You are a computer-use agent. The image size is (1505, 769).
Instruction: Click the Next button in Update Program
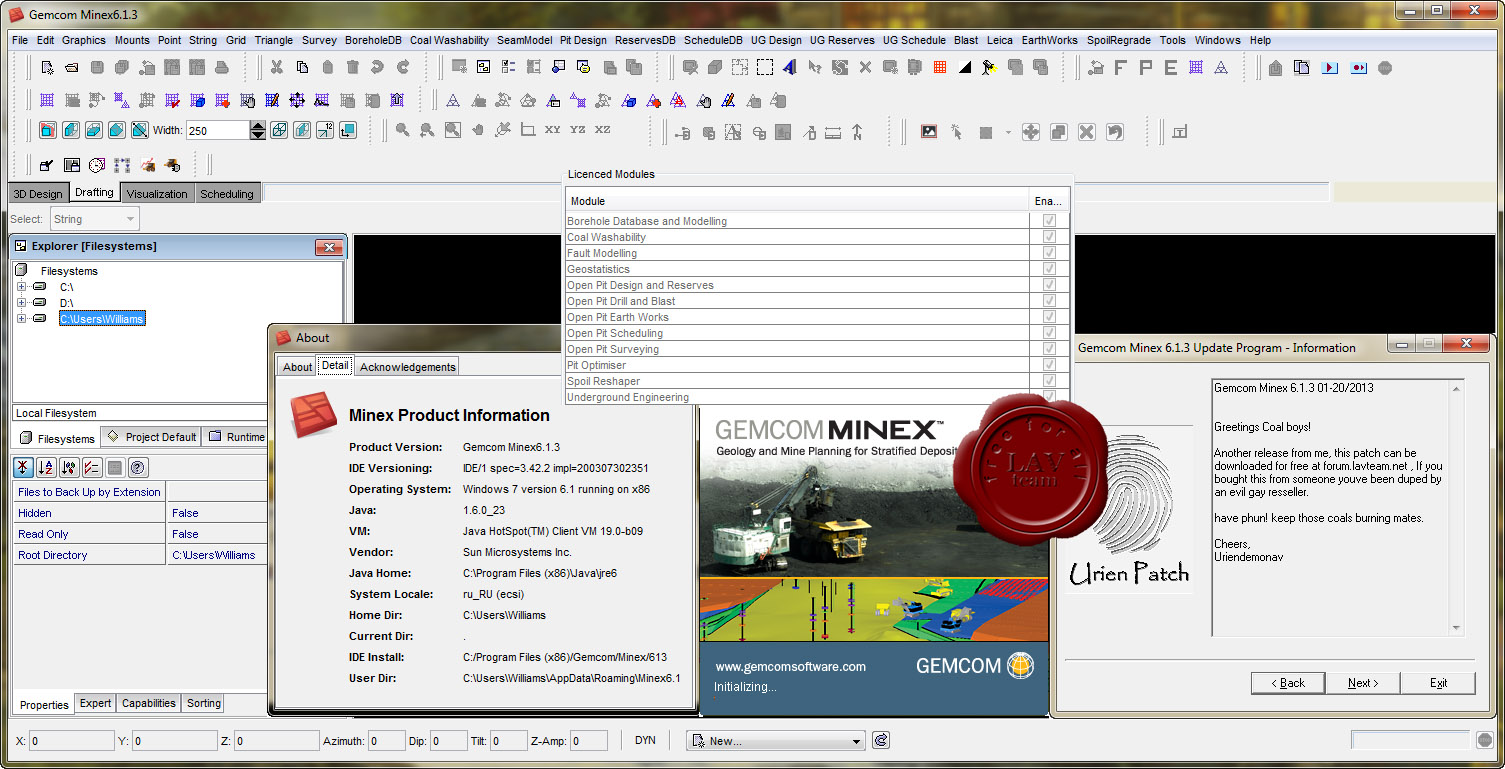pos(1362,683)
